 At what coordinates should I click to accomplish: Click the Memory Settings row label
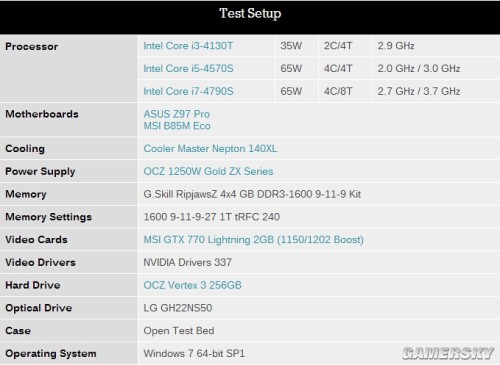(x=48, y=217)
